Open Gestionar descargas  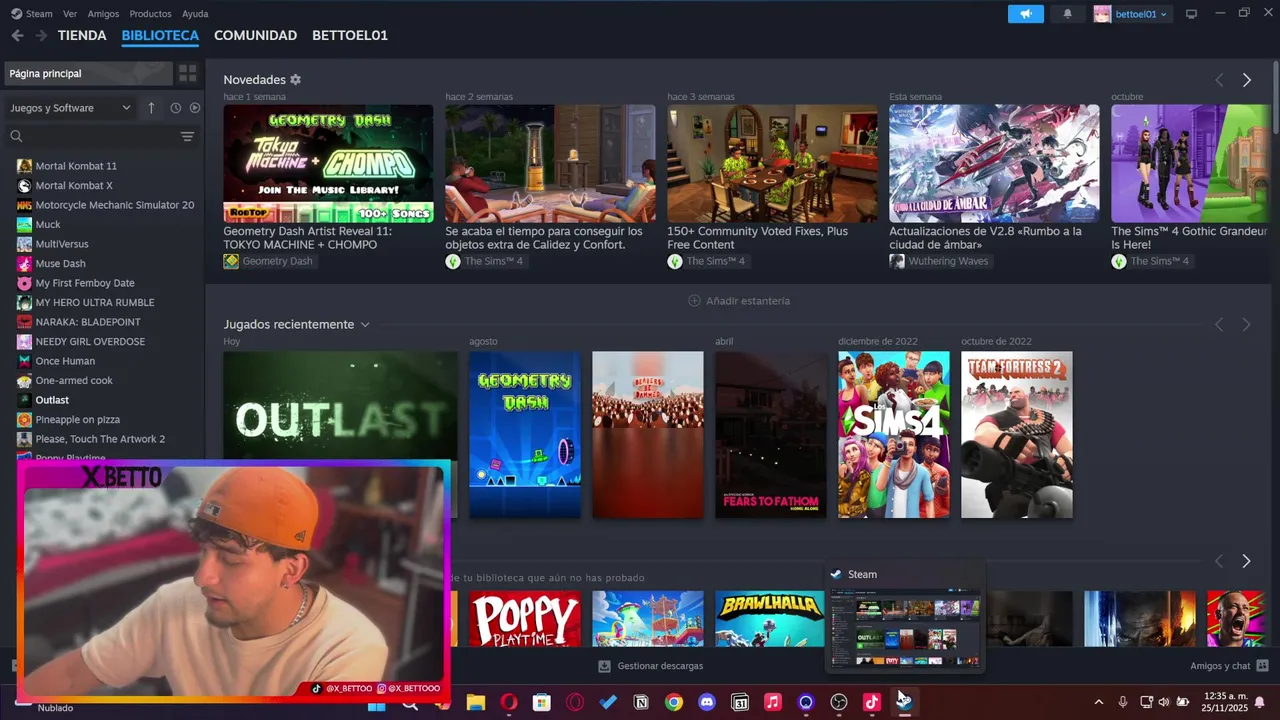pyautogui.click(x=650, y=666)
